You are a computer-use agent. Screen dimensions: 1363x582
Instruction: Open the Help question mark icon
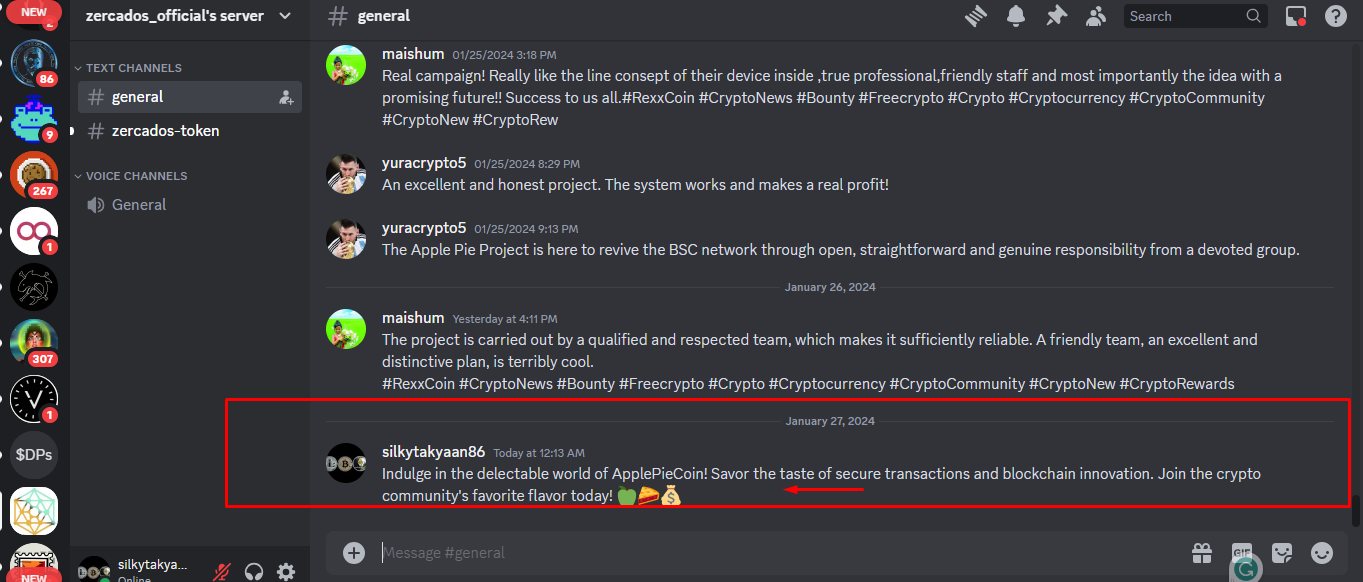pos(1336,16)
